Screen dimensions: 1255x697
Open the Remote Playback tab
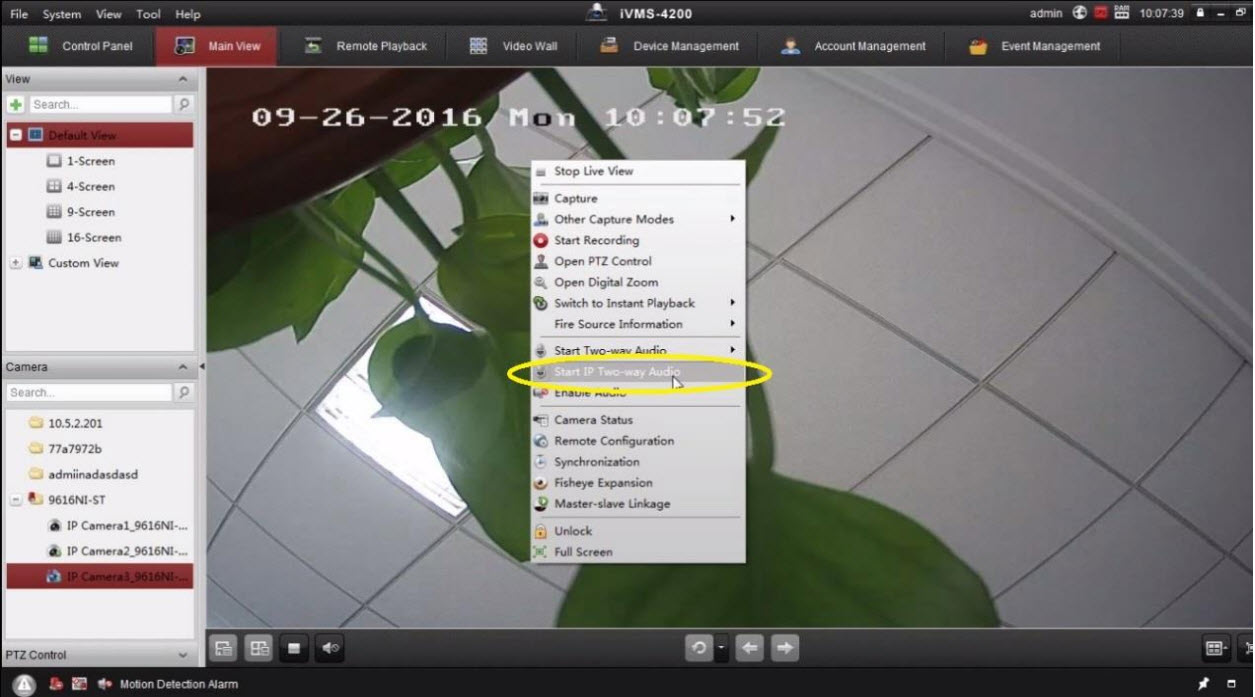coord(380,46)
